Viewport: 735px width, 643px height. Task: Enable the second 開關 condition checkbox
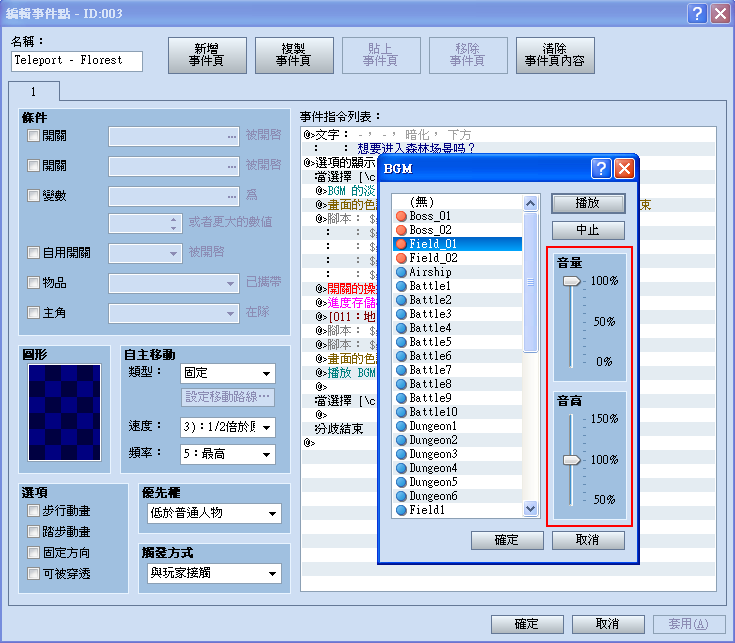33,165
